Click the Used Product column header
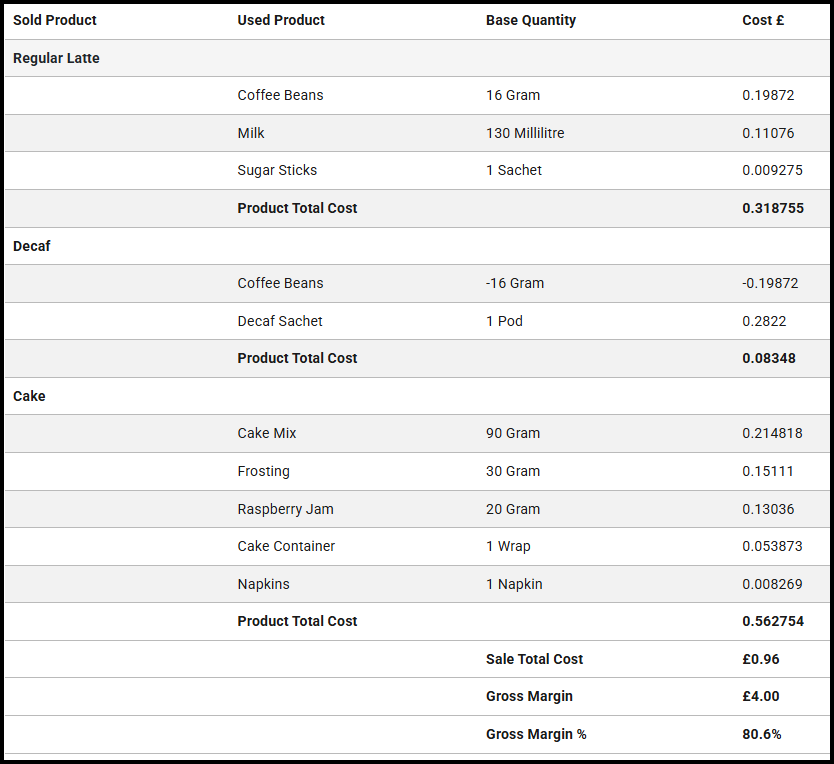 (x=281, y=20)
